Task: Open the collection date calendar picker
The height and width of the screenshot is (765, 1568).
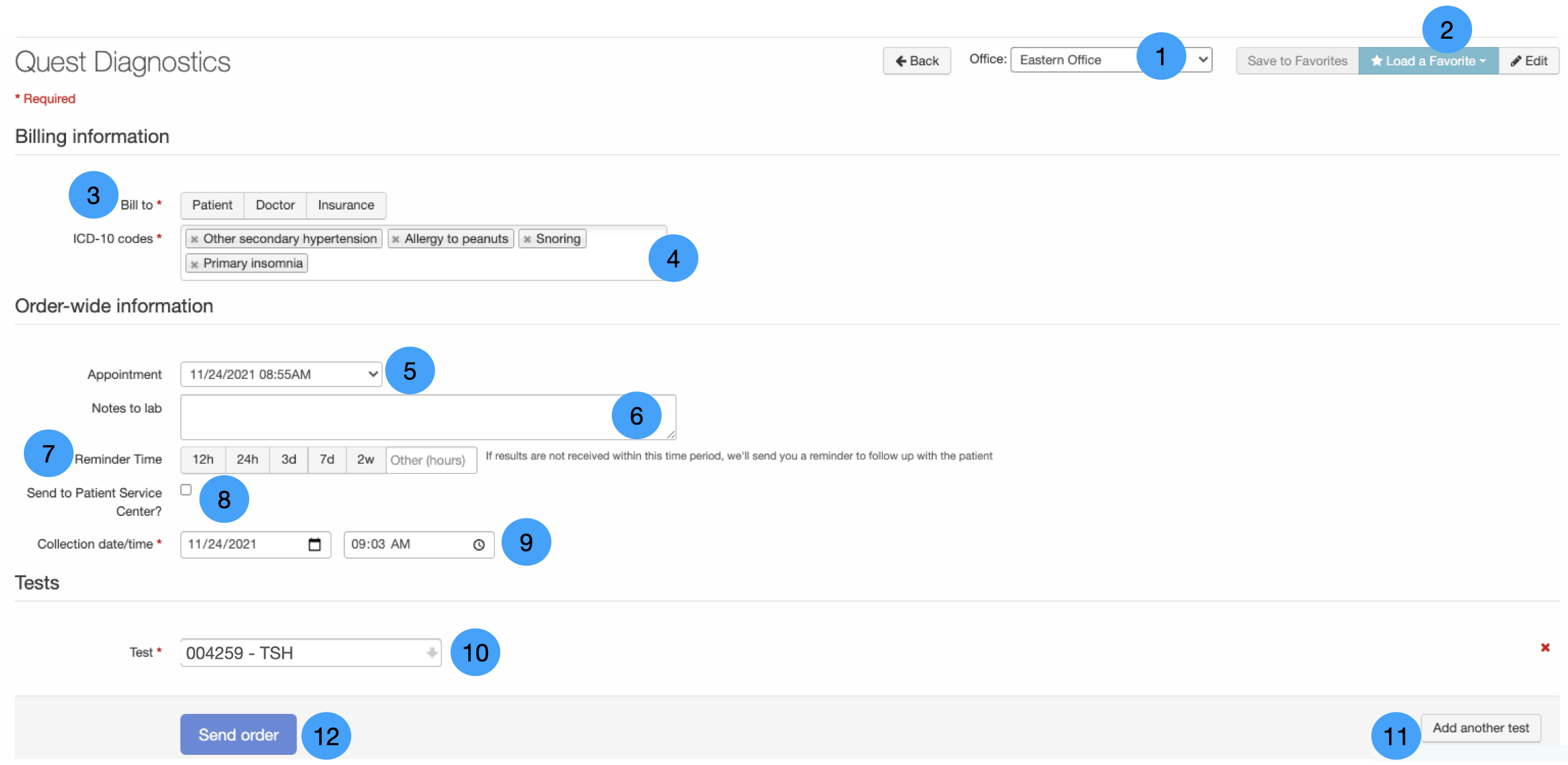Action: [x=314, y=544]
